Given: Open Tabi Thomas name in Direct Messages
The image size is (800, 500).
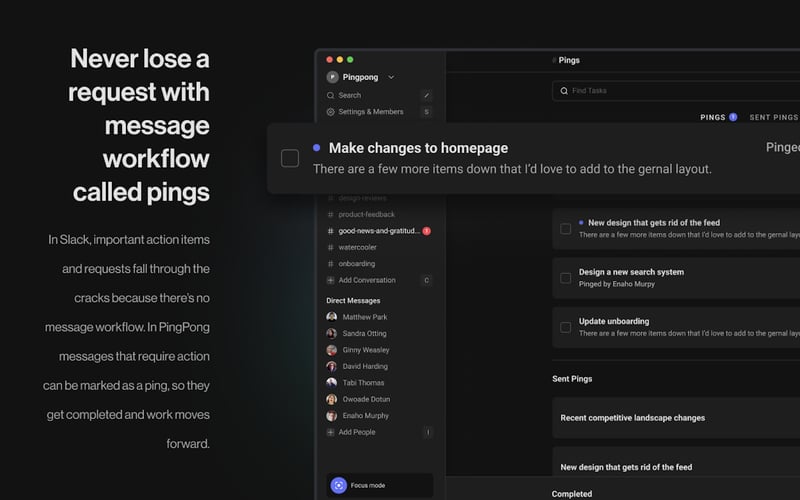Looking at the screenshot, I should pyautogui.click(x=363, y=383).
